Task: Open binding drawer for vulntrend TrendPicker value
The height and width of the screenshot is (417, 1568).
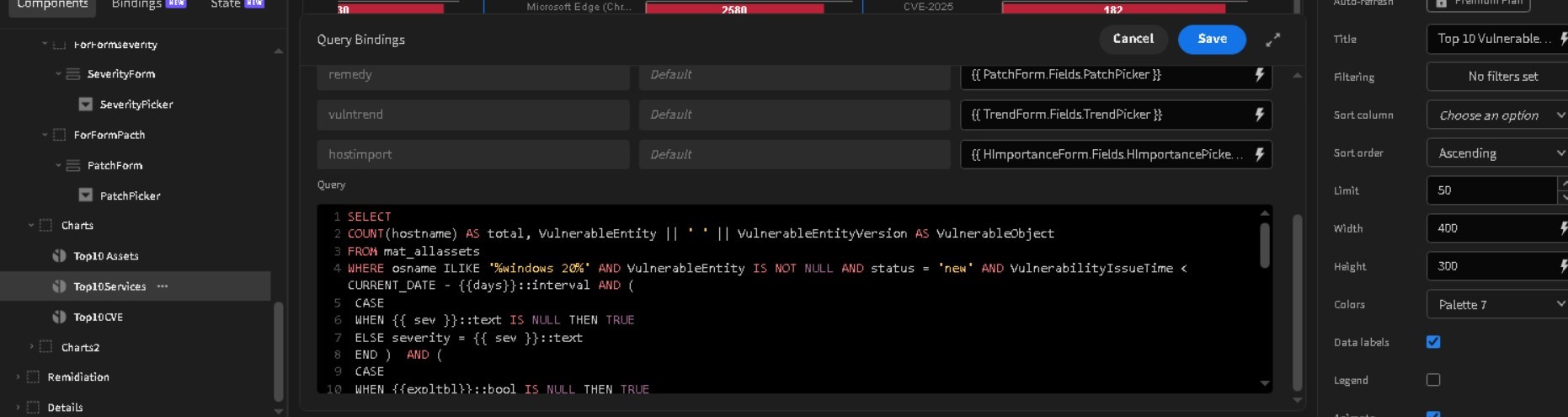Action: [x=1259, y=115]
